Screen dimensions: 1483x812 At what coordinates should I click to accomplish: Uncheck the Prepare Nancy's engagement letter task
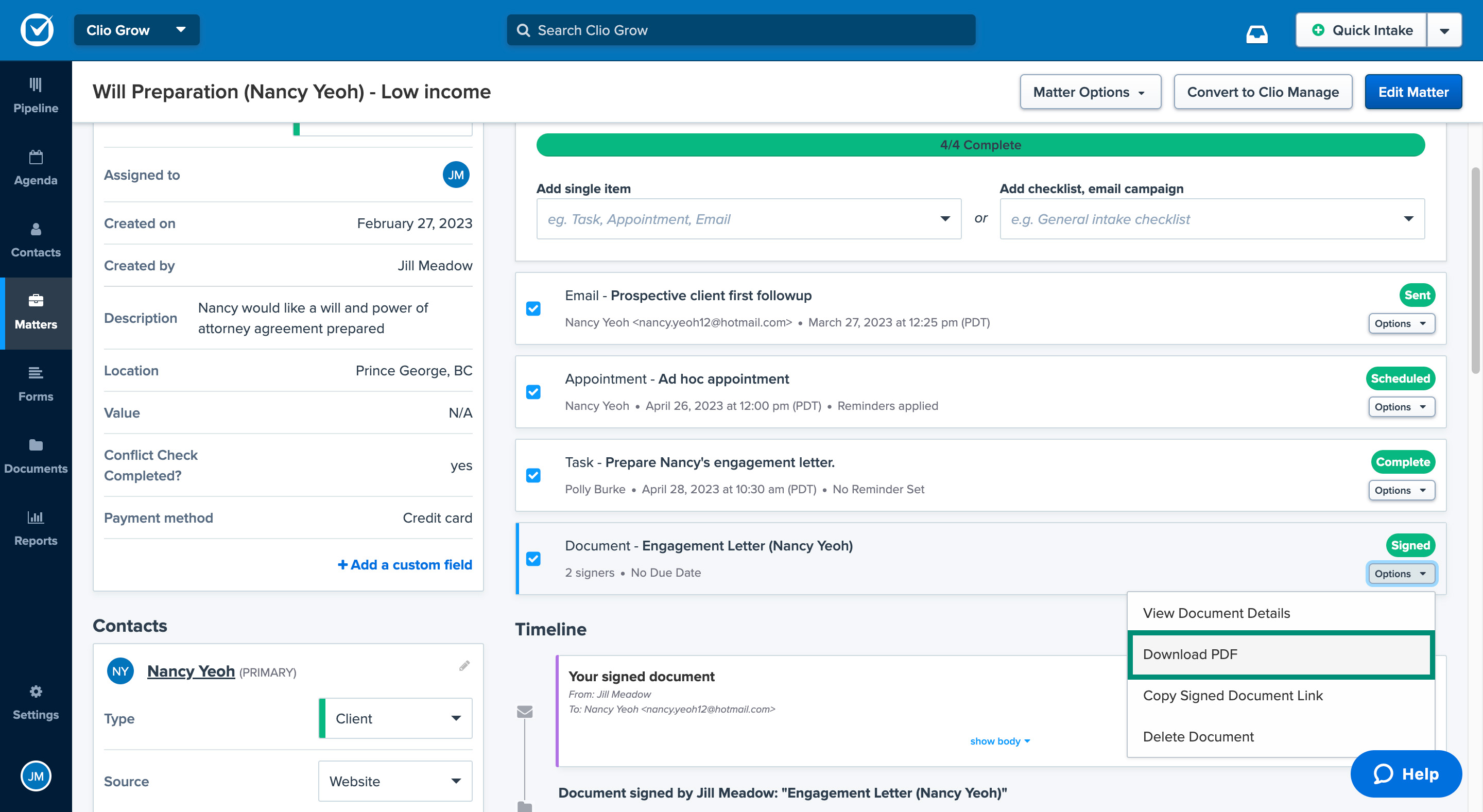click(533, 475)
